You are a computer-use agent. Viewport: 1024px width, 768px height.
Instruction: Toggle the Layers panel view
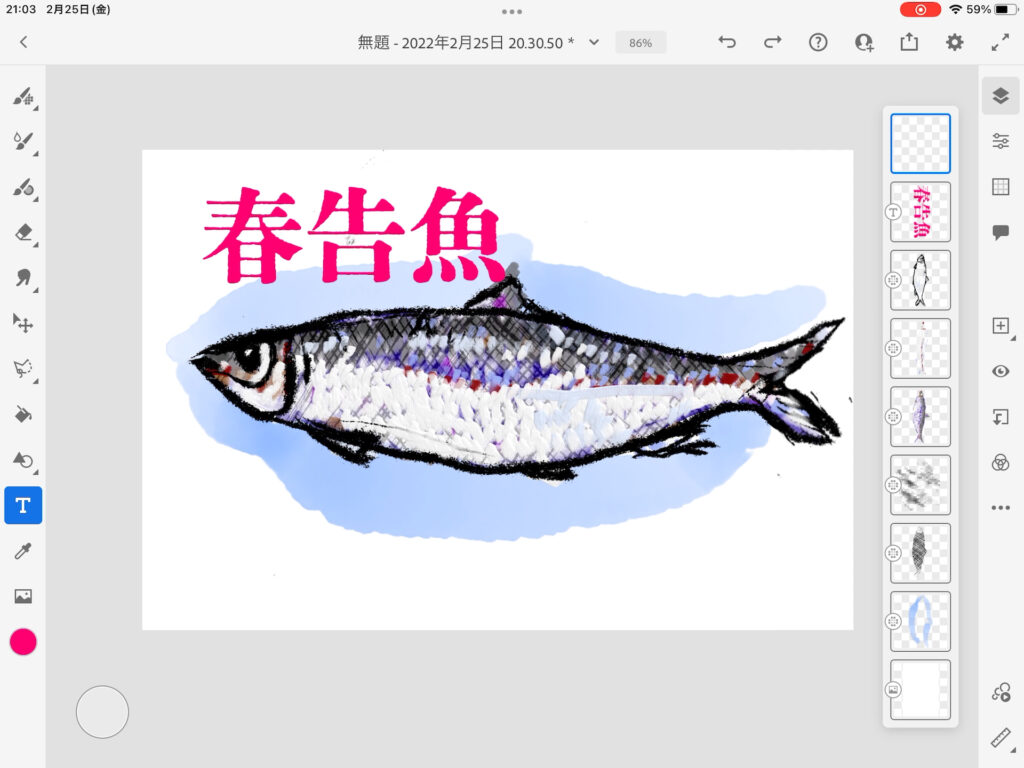point(1000,96)
